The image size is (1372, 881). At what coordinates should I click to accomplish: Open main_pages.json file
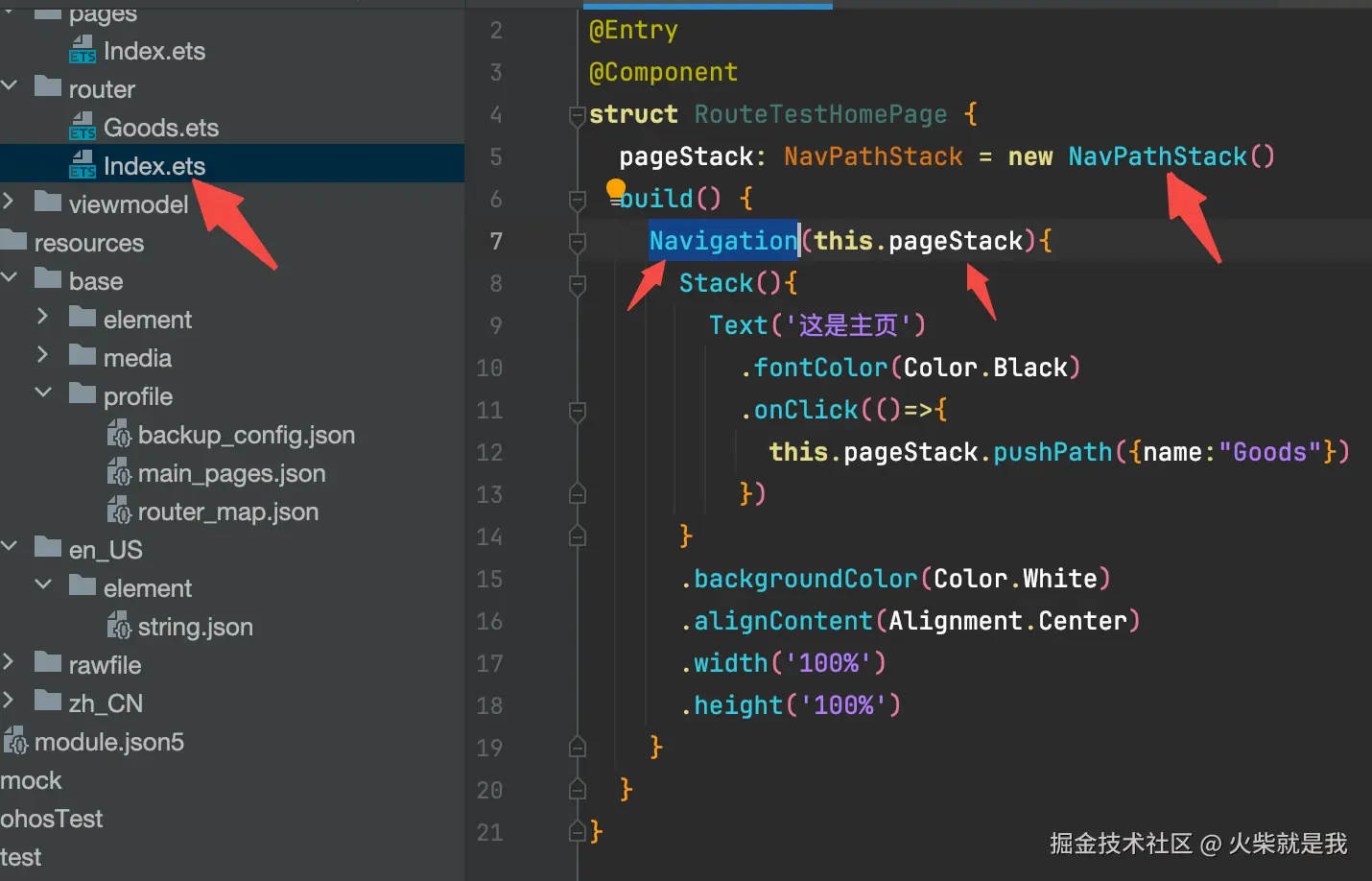click(x=231, y=473)
